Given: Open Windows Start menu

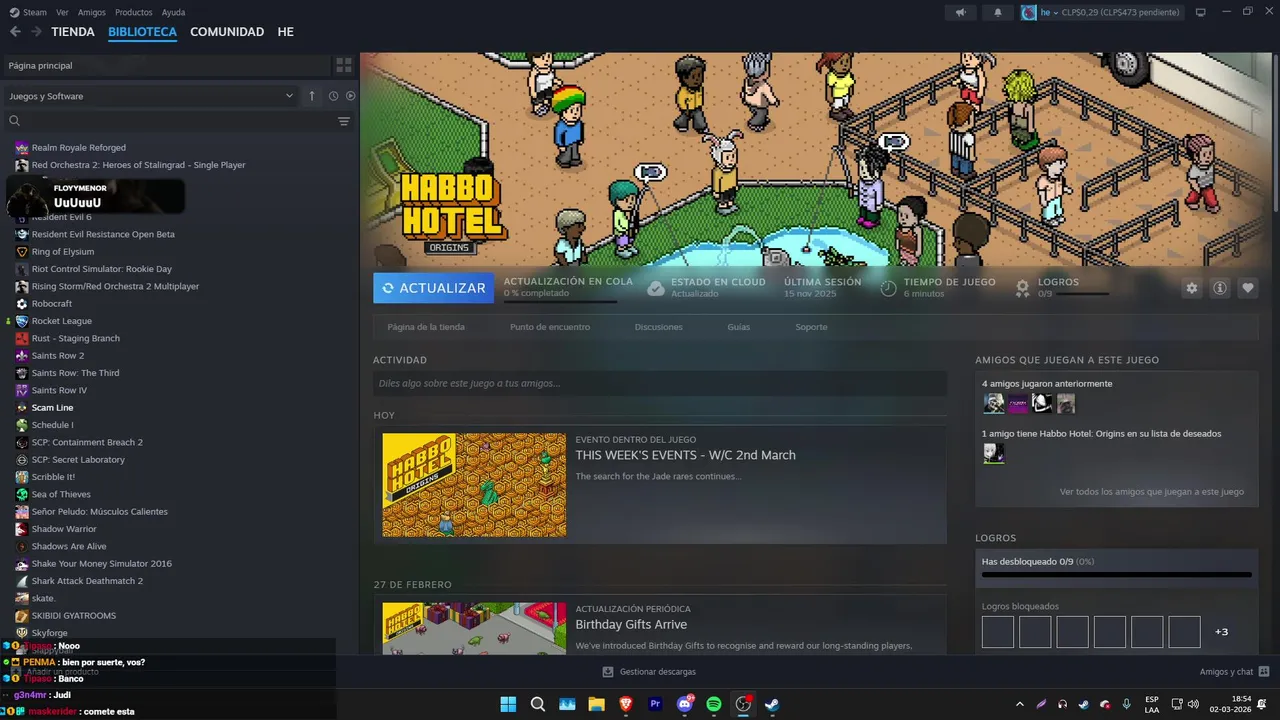Looking at the screenshot, I should pos(508,704).
